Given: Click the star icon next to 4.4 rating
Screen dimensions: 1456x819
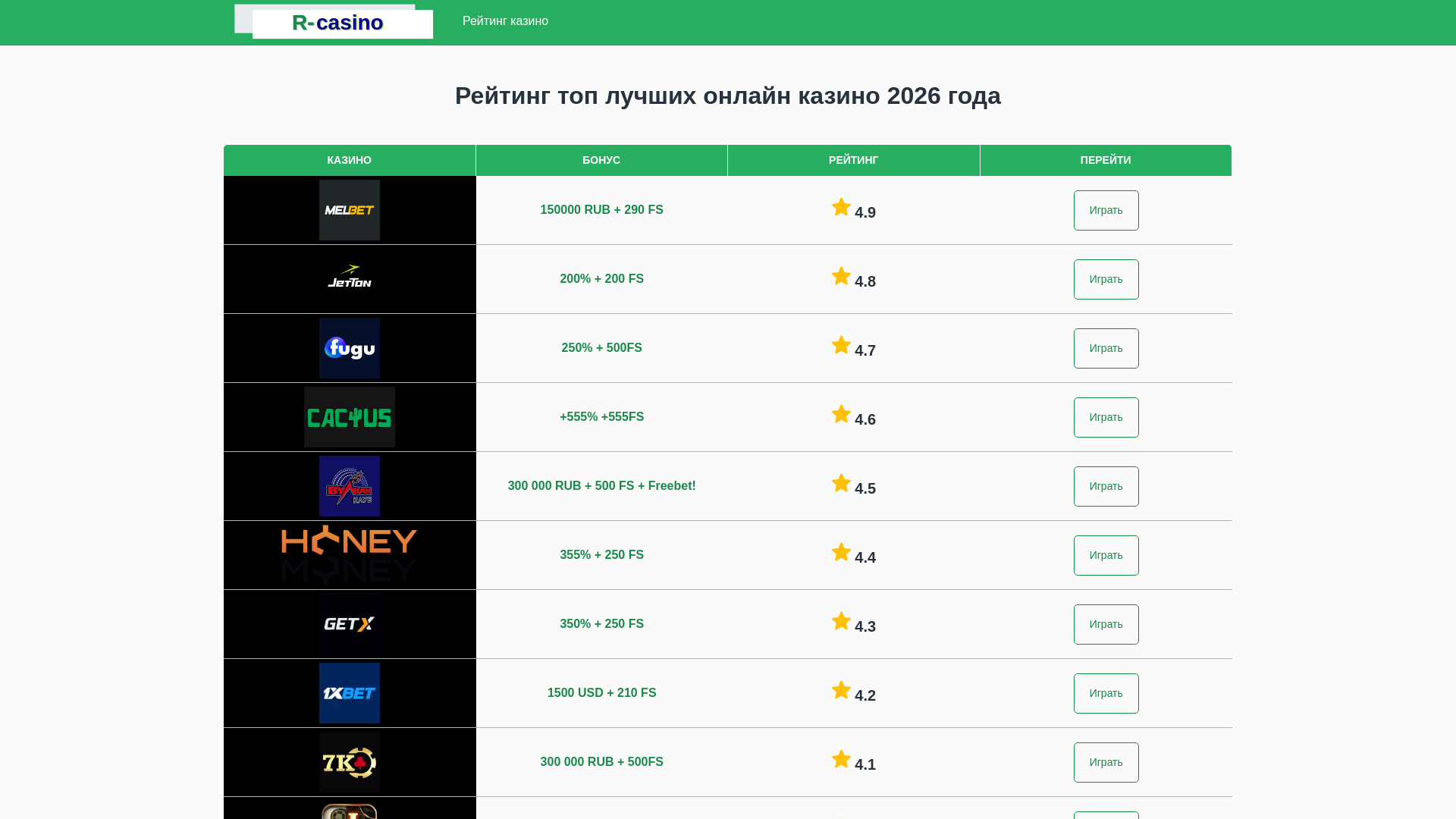Looking at the screenshot, I should [841, 552].
